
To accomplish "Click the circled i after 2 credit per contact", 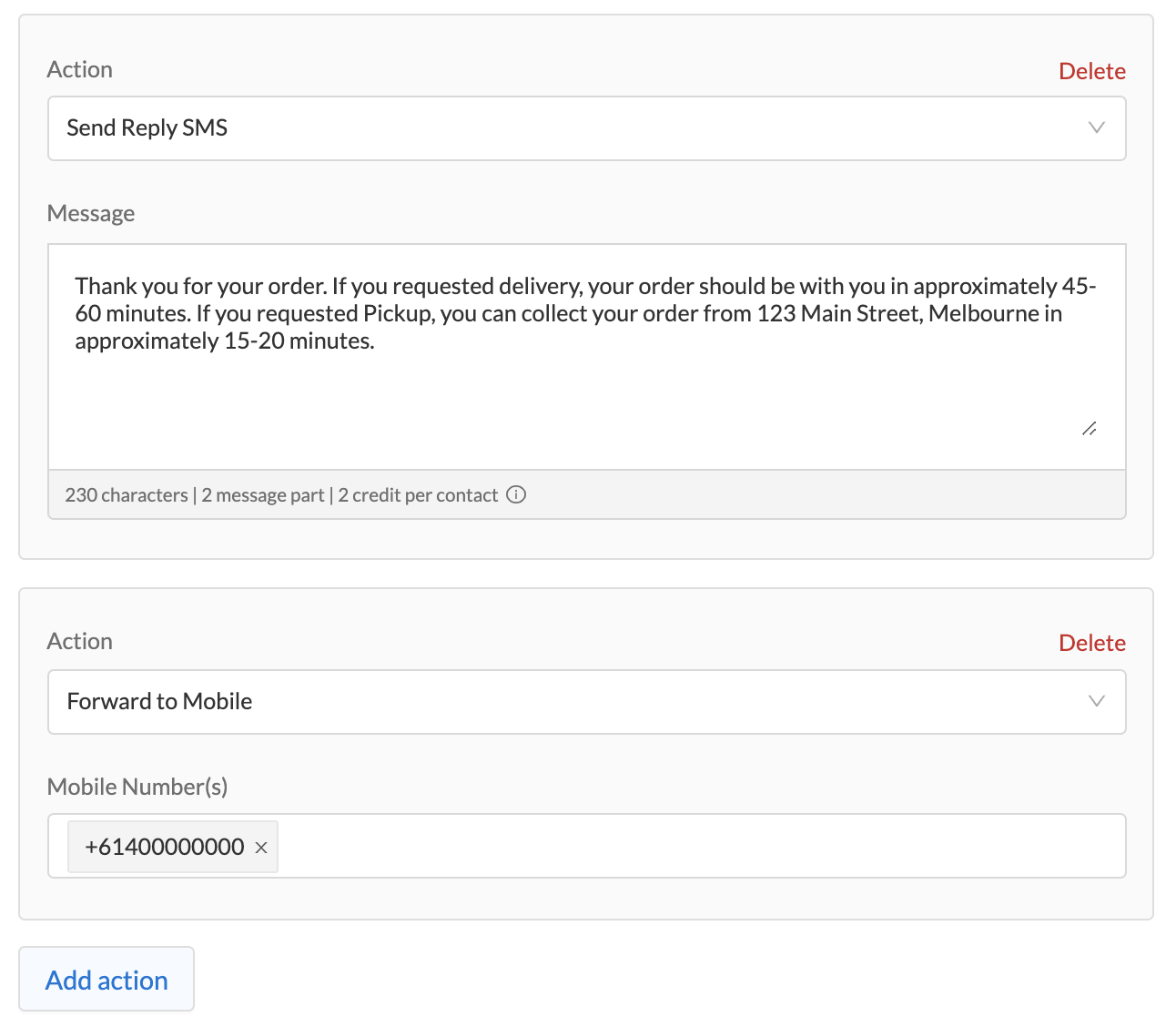I will [x=516, y=494].
